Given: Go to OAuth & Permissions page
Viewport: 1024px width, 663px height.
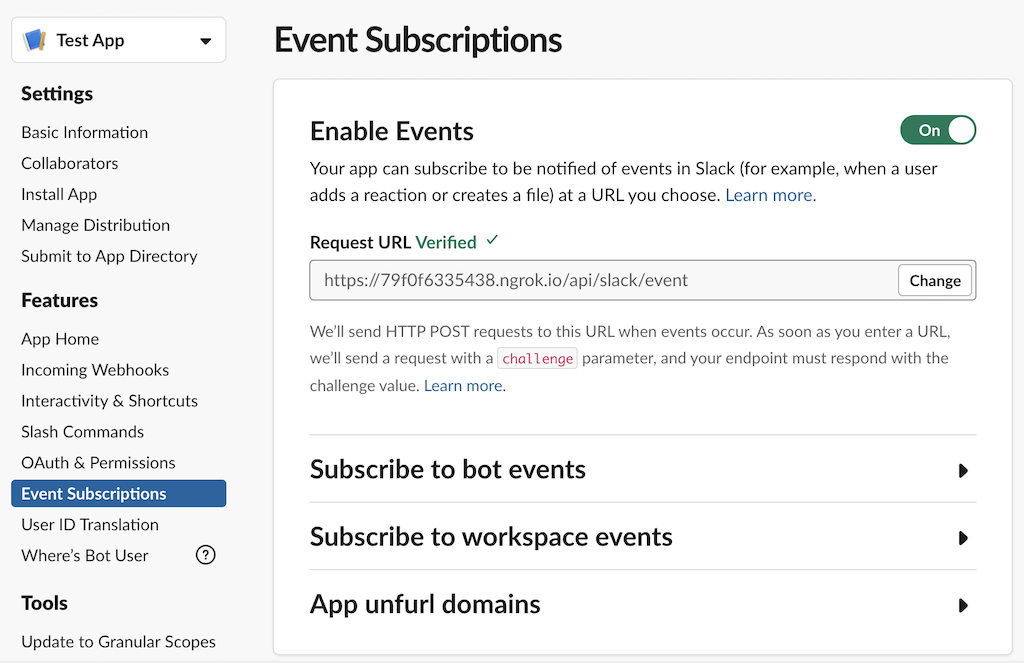Looking at the screenshot, I should (98, 463).
